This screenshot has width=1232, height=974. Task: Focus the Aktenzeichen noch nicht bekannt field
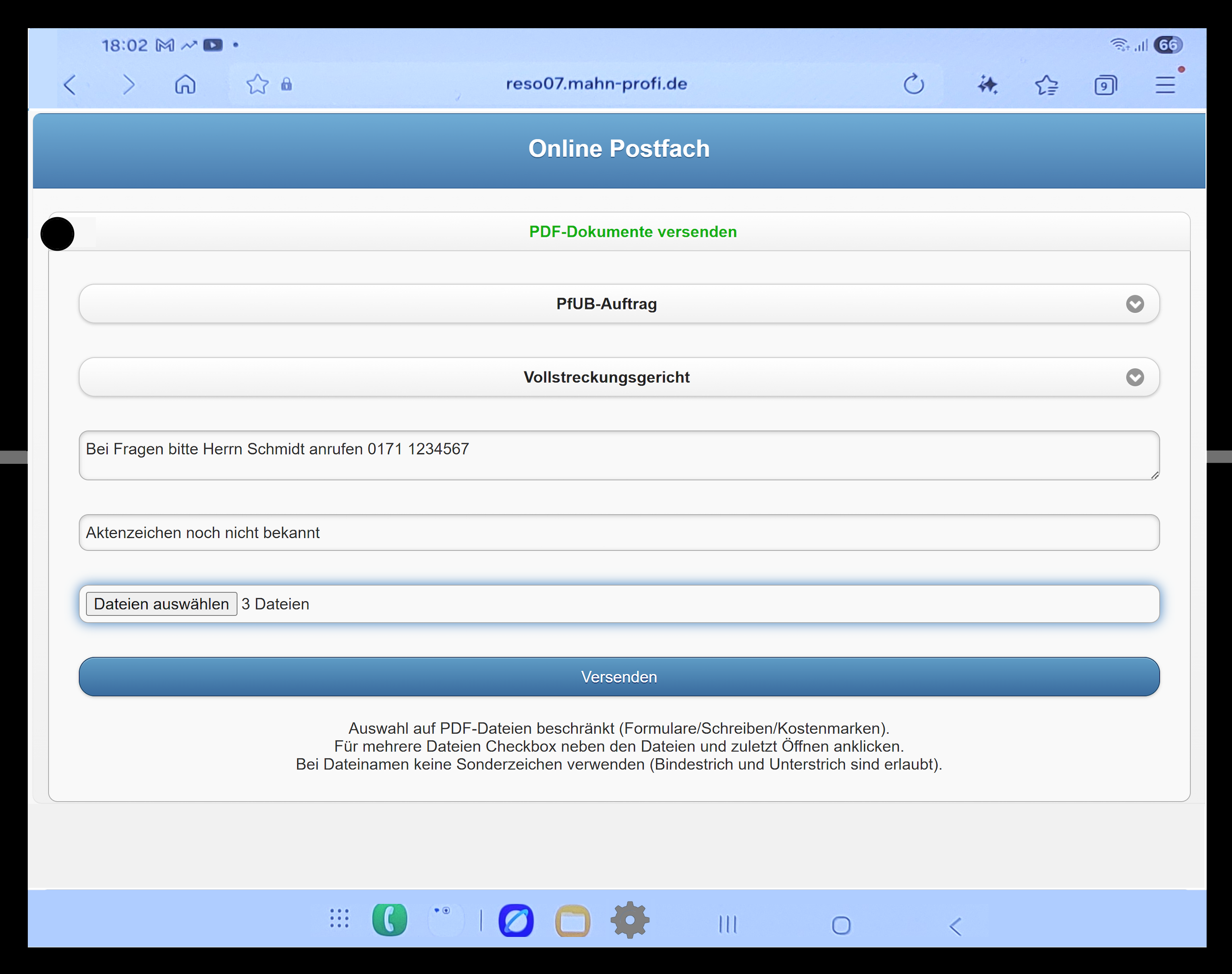pos(618,533)
